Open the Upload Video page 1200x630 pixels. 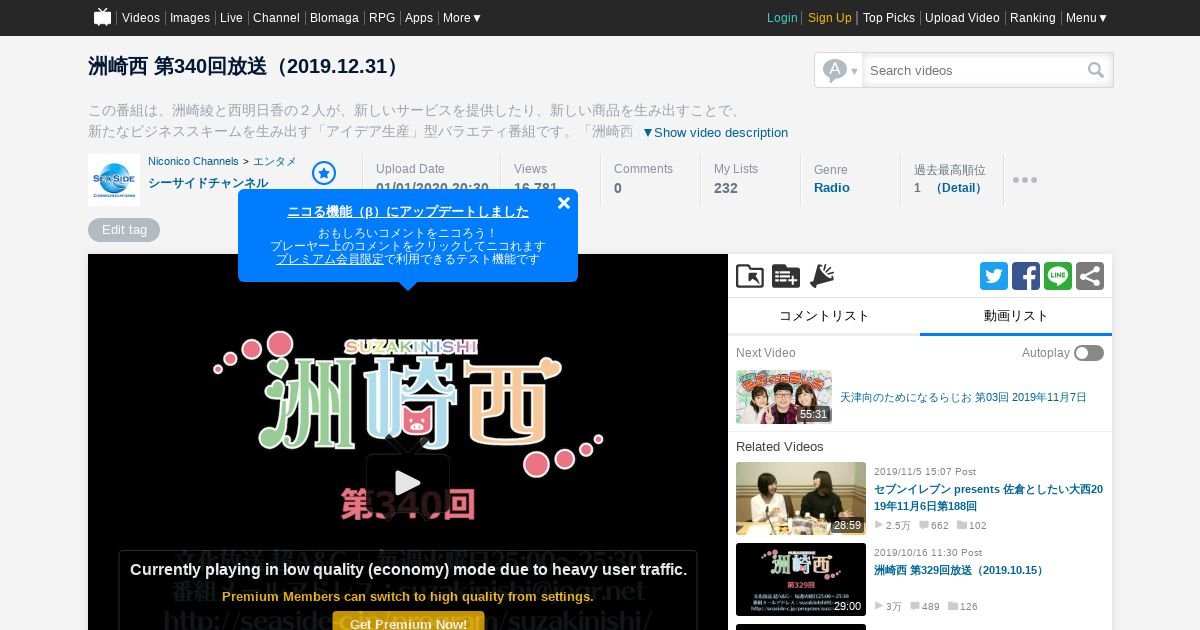coord(962,18)
